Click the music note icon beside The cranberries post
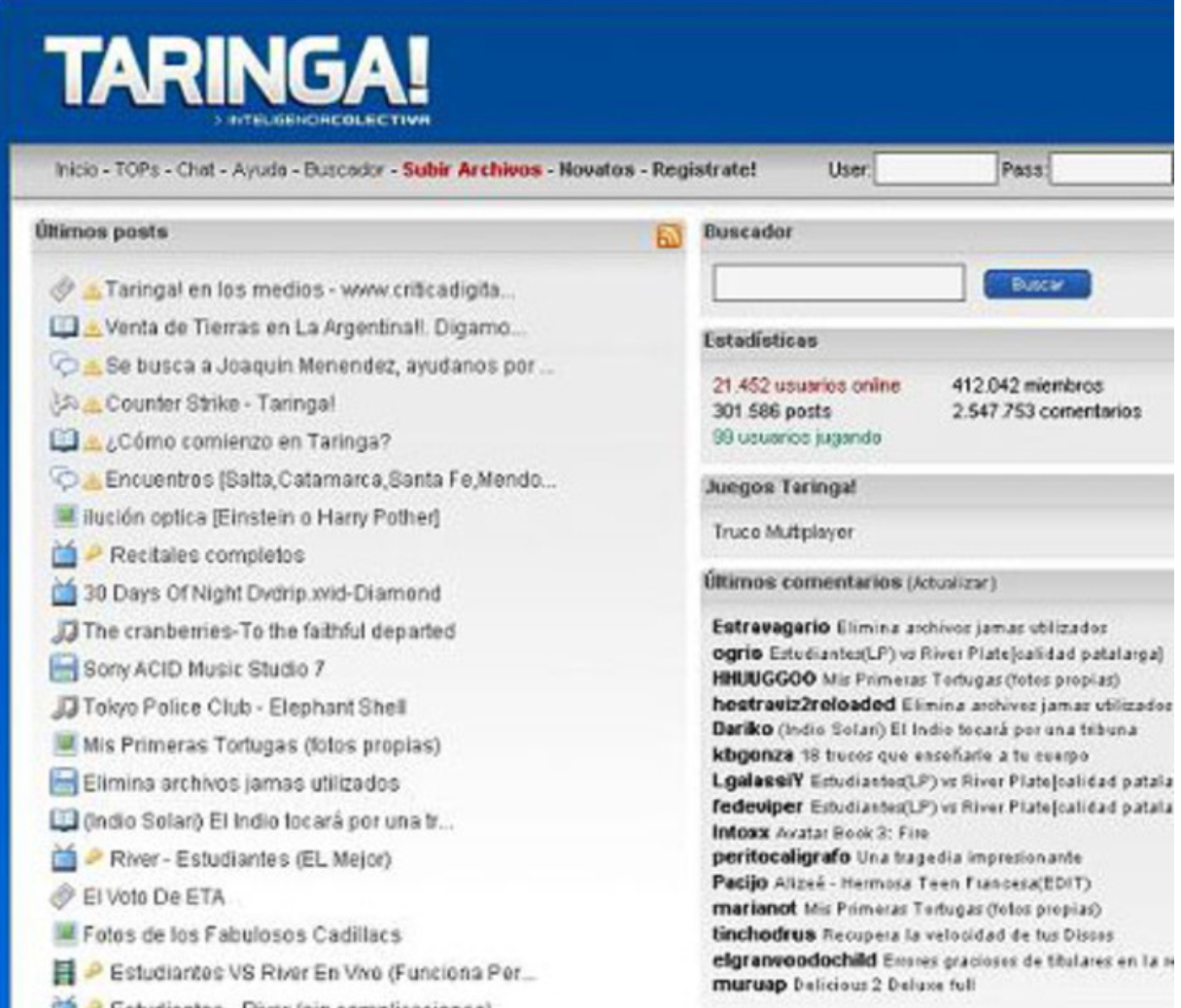 pos(63,631)
